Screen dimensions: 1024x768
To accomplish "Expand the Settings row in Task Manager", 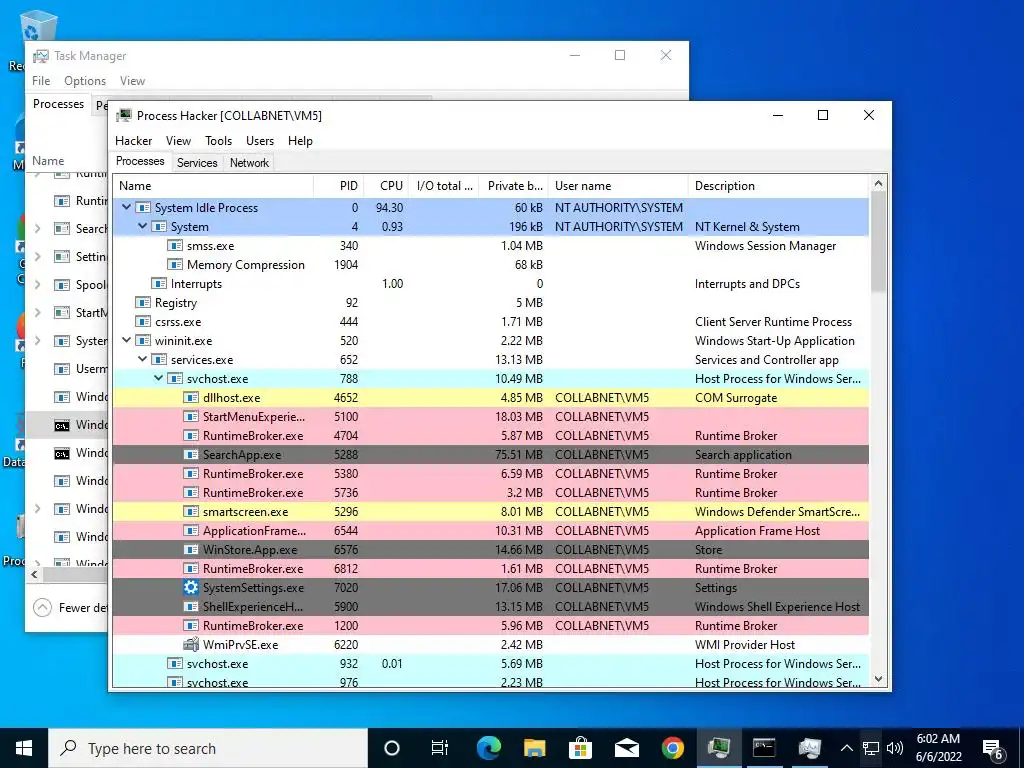I will click(x=38, y=257).
